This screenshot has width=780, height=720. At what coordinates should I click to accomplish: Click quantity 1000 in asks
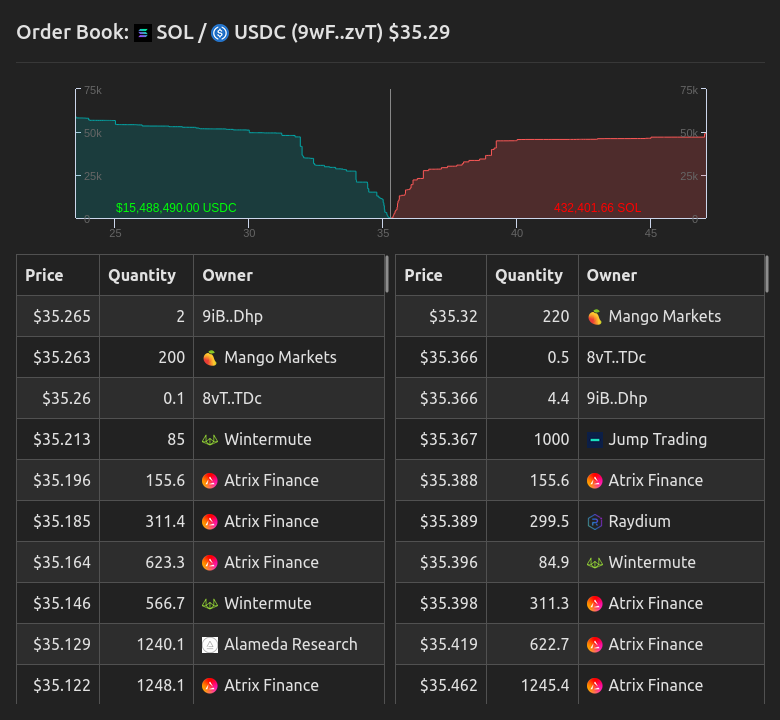(552, 440)
